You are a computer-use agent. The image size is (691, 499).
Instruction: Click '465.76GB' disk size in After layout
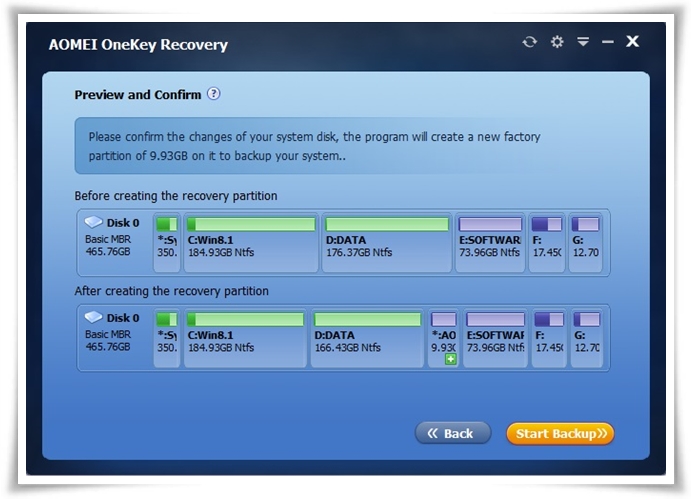[108, 347]
